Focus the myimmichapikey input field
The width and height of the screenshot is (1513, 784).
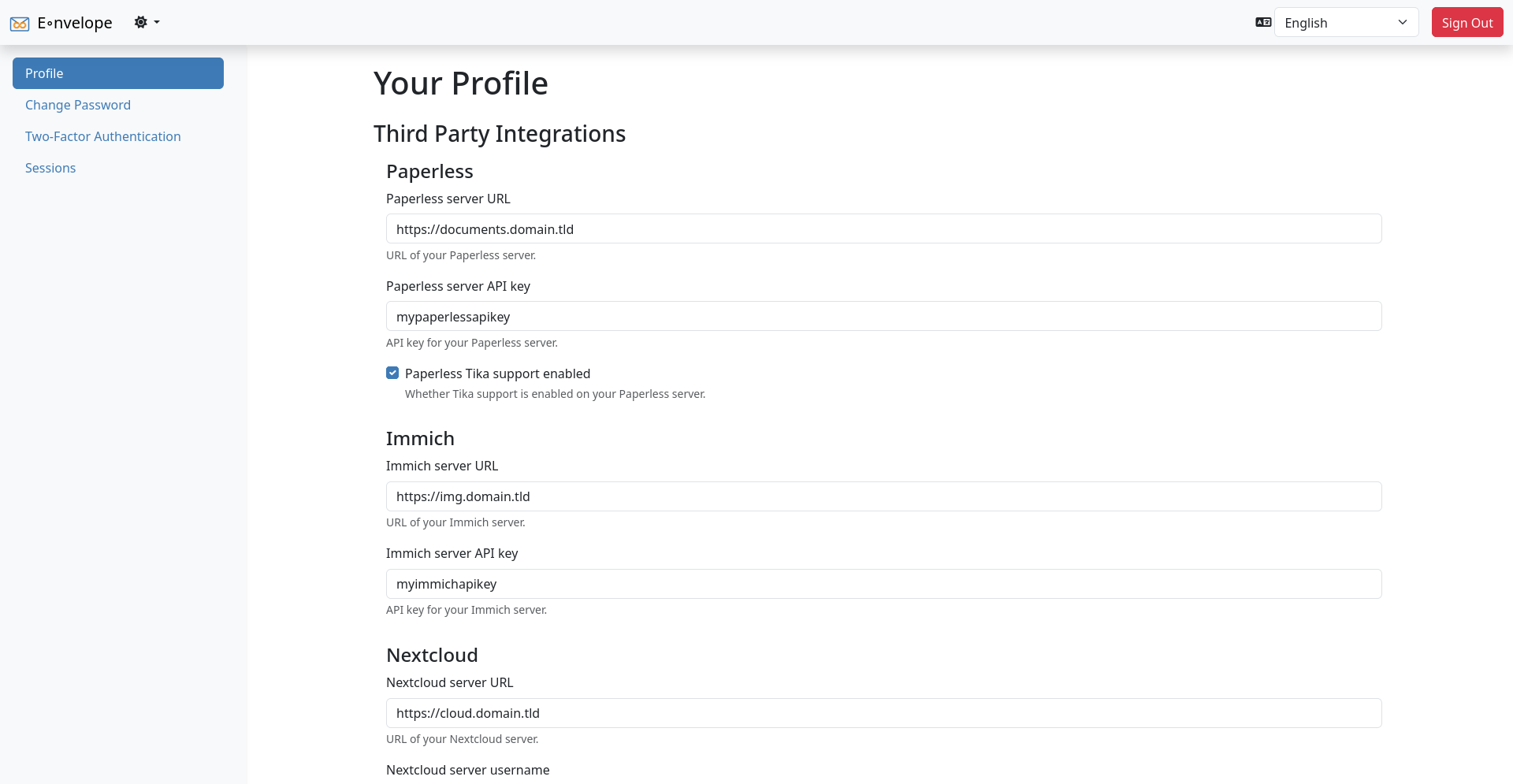pos(883,584)
